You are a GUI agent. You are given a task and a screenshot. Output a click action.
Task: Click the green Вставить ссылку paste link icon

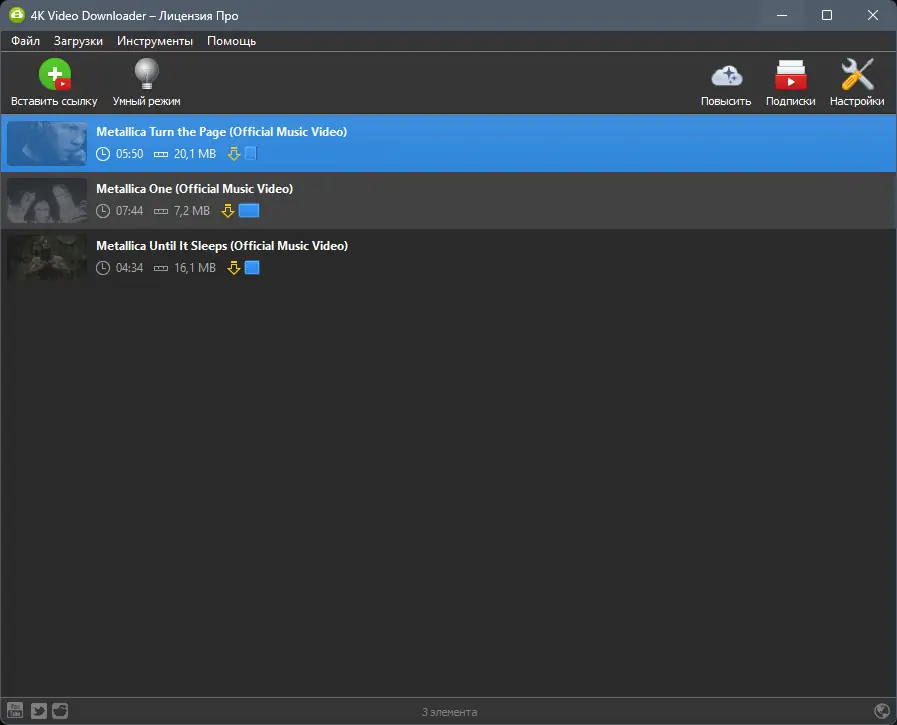click(55, 74)
